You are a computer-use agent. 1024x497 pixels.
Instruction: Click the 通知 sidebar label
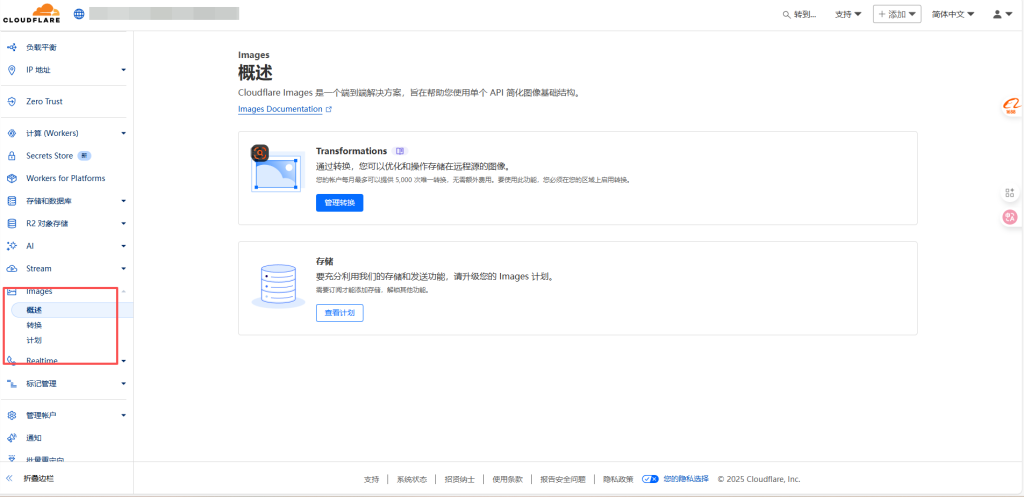(34, 438)
